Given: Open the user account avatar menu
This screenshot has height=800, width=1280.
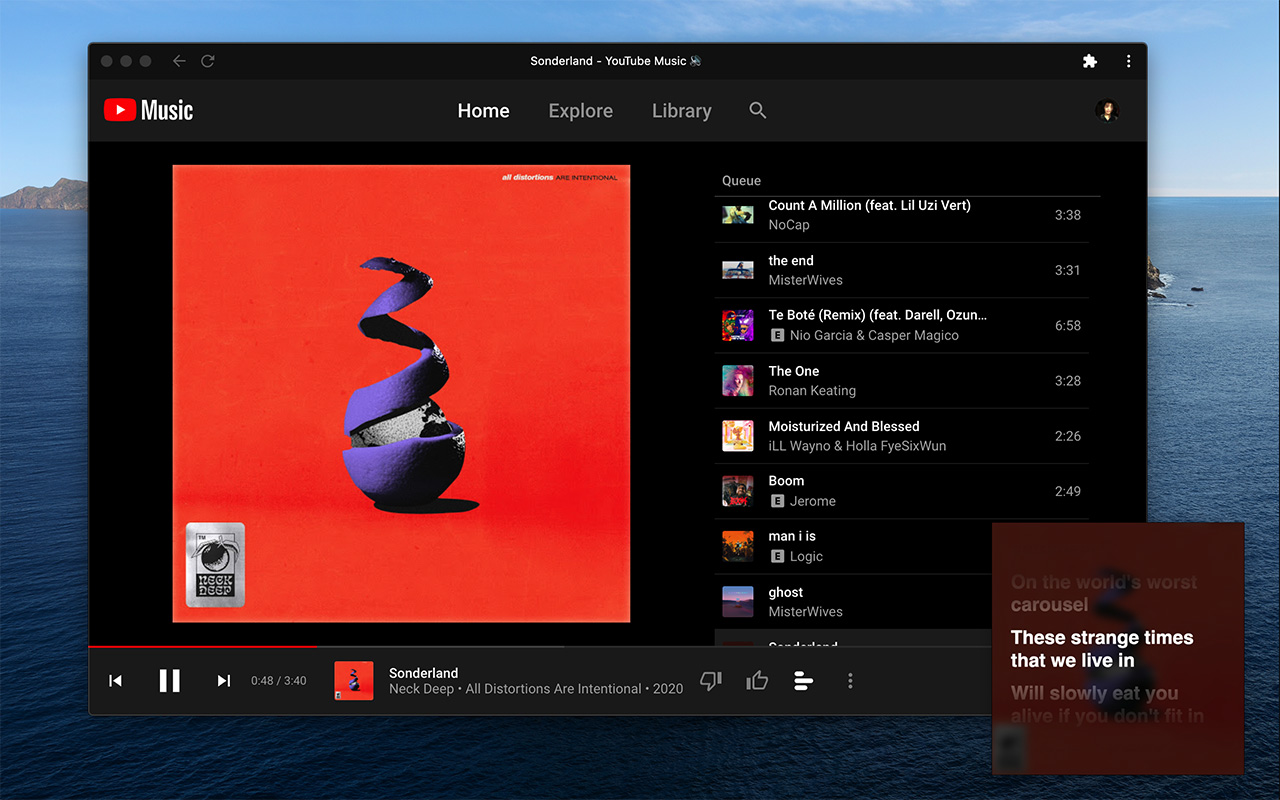Looking at the screenshot, I should (x=1107, y=111).
